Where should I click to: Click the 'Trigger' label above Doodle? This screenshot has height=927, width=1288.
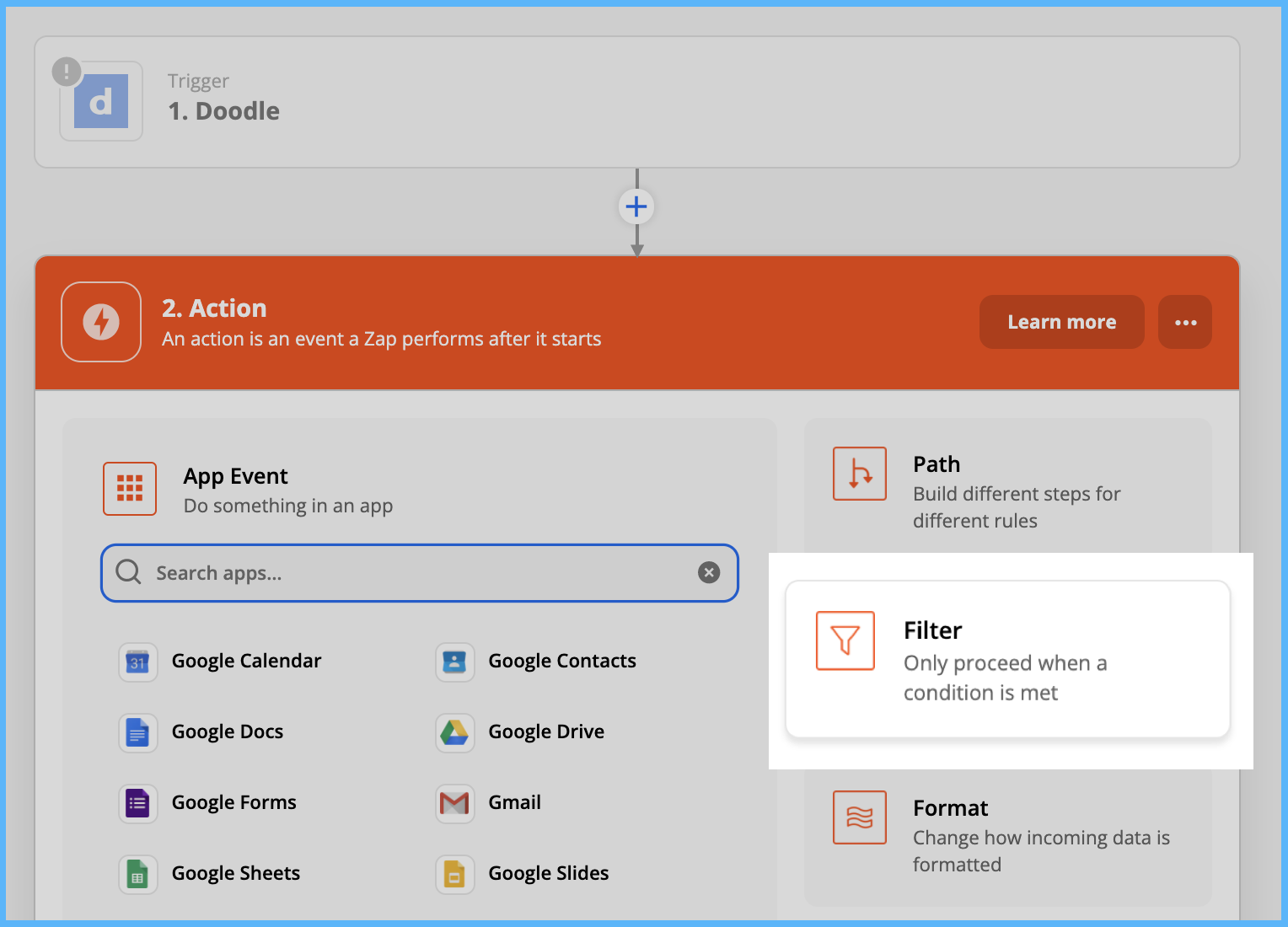(x=198, y=81)
